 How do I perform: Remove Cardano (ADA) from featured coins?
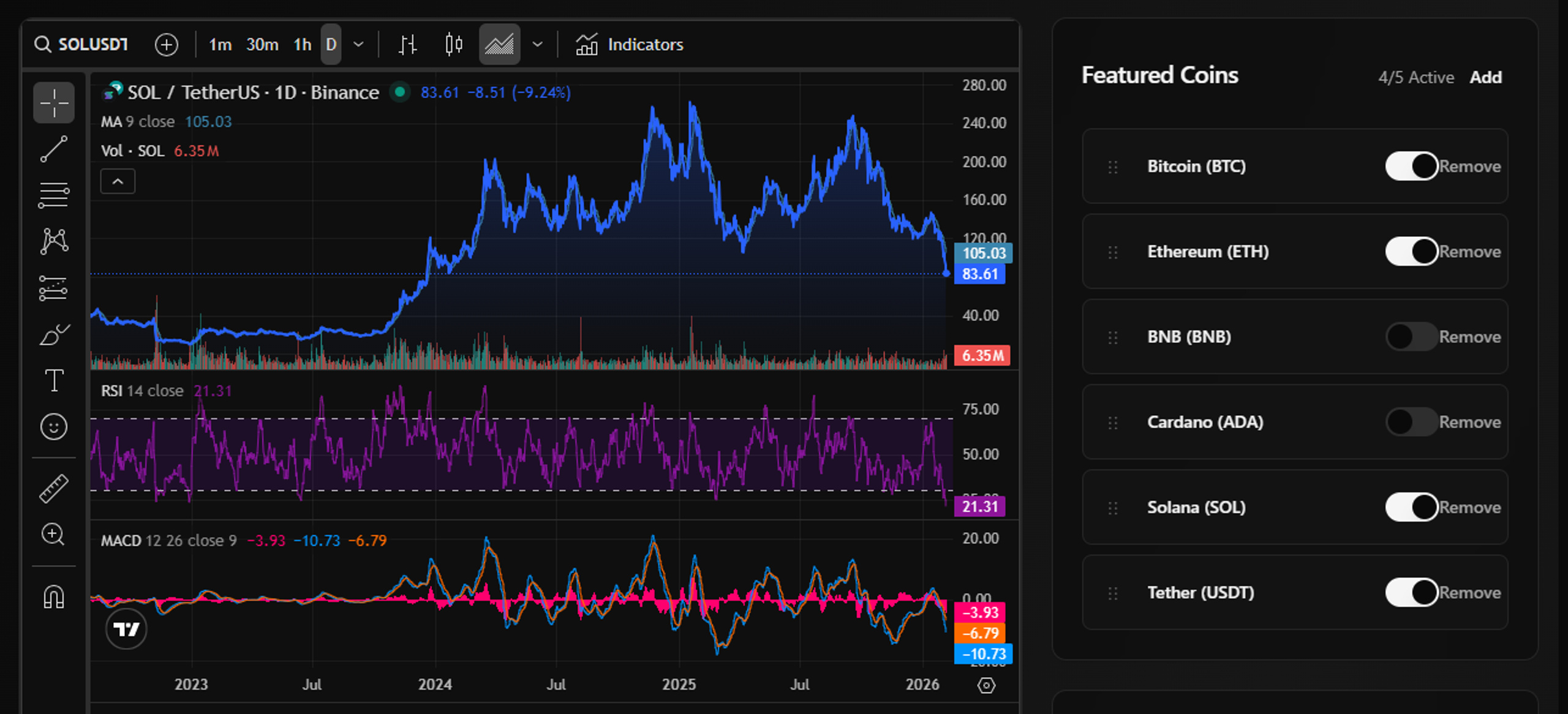[x=1470, y=423]
